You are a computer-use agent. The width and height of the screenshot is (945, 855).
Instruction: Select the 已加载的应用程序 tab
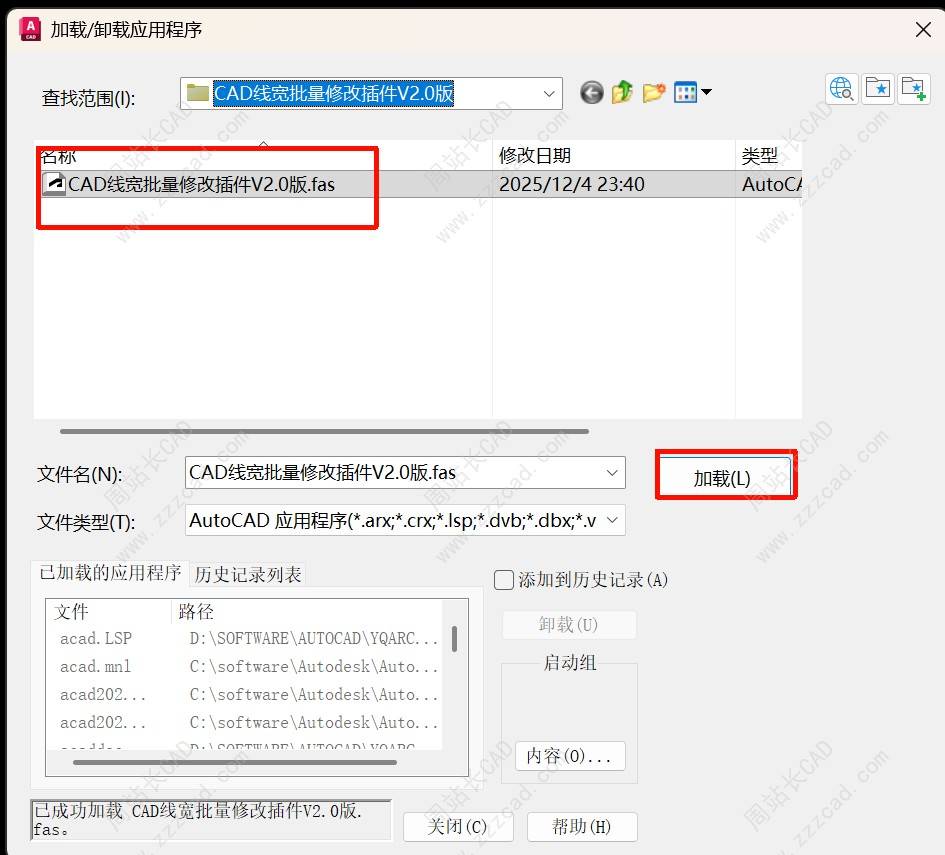pos(110,573)
